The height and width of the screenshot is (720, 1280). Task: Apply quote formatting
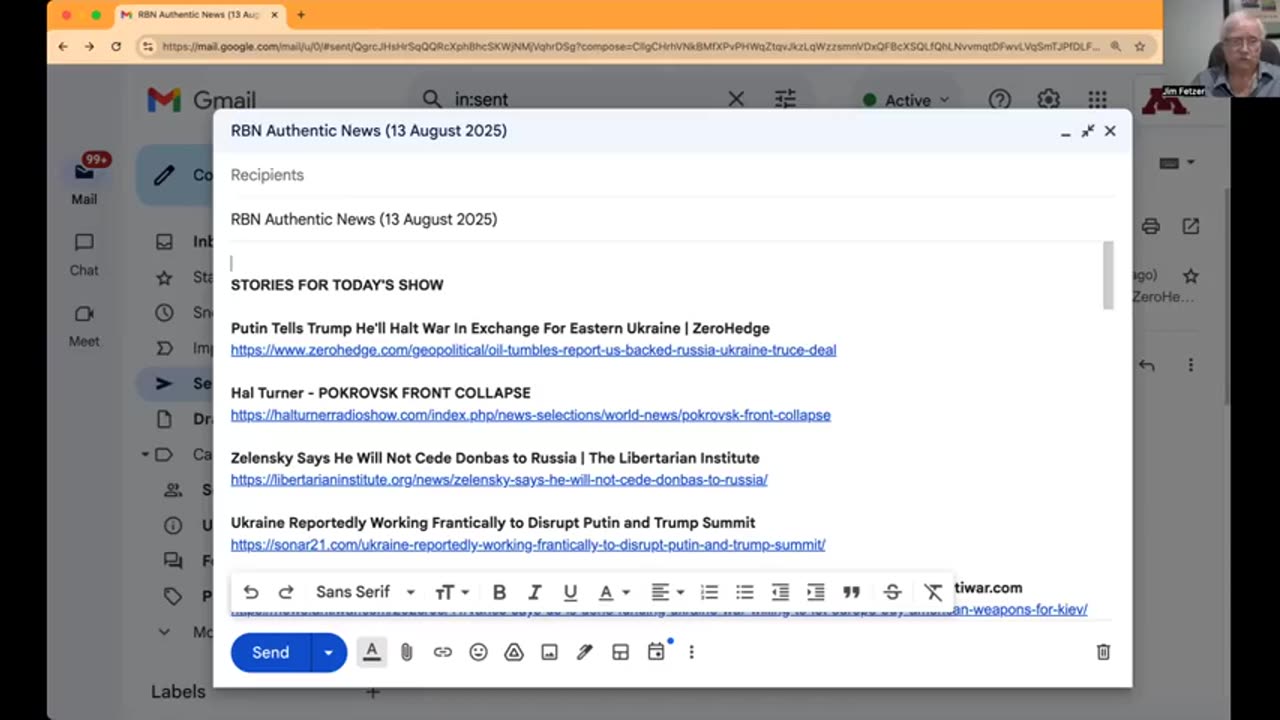[x=851, y=592]
